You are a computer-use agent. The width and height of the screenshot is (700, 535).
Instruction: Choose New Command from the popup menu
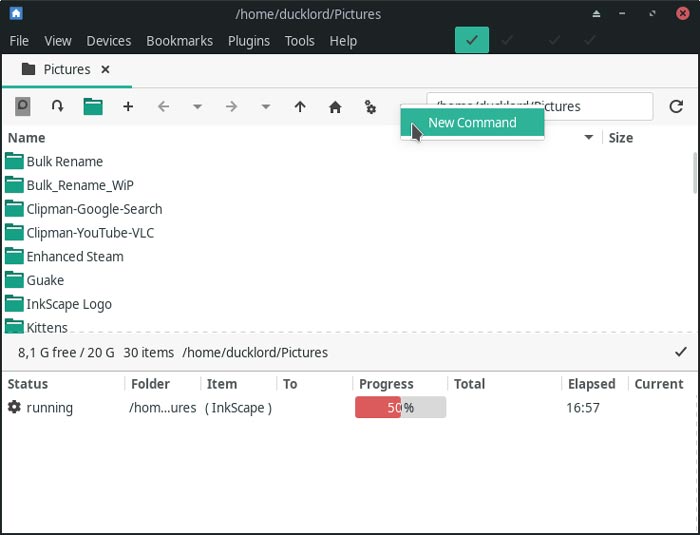click(x=472, y=123)
